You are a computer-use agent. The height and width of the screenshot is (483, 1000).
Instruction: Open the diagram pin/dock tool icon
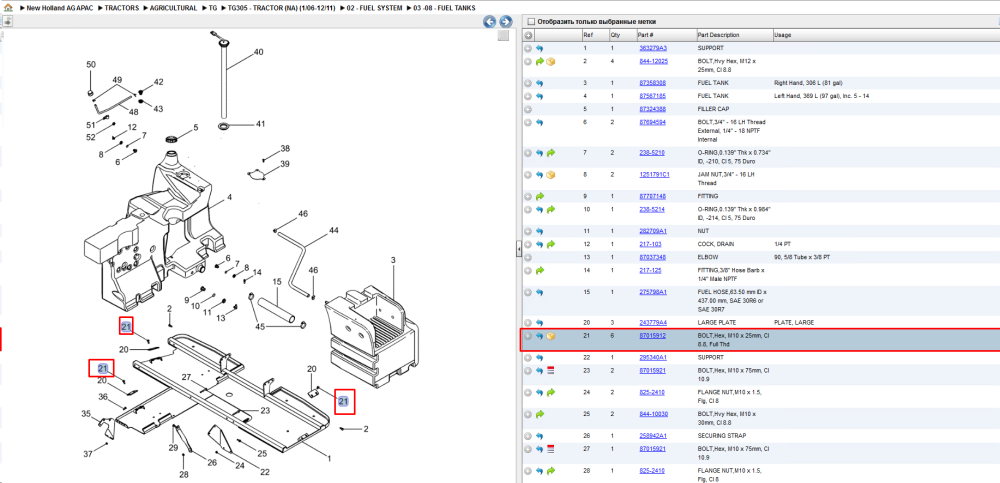coord(8,22)
